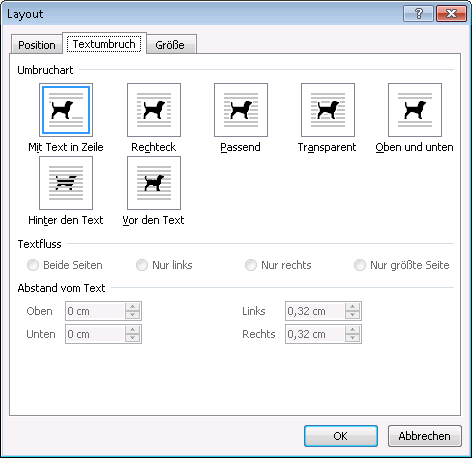The height and width of the screenshot is (458, 472).
Task: Increase the Oben distance with up arrow
Action: tap(133, 307)
